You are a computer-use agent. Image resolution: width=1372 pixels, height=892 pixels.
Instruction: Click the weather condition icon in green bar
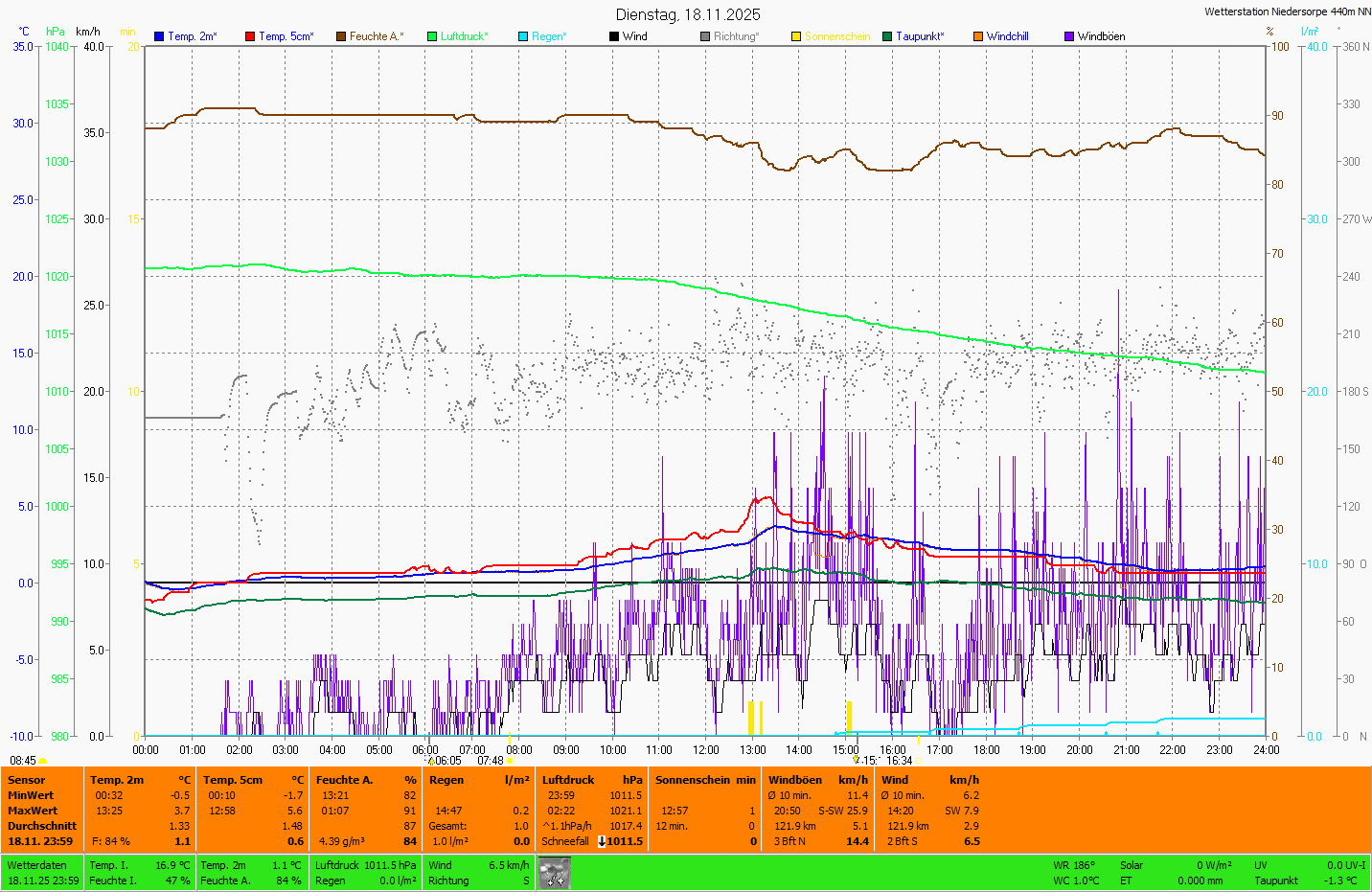point(554,873)
